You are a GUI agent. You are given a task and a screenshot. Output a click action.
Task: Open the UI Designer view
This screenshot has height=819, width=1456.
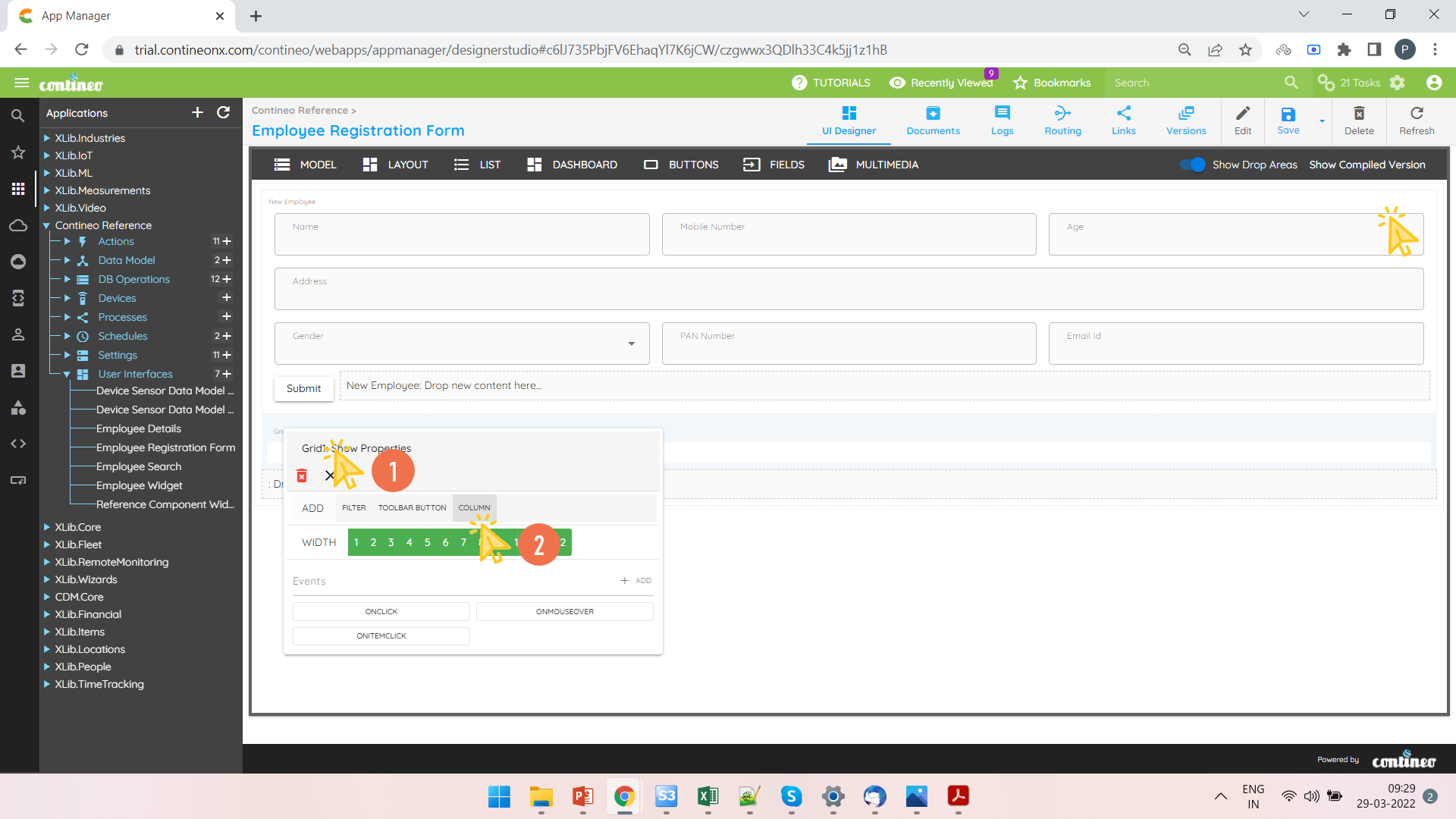[x=849, y=120]
